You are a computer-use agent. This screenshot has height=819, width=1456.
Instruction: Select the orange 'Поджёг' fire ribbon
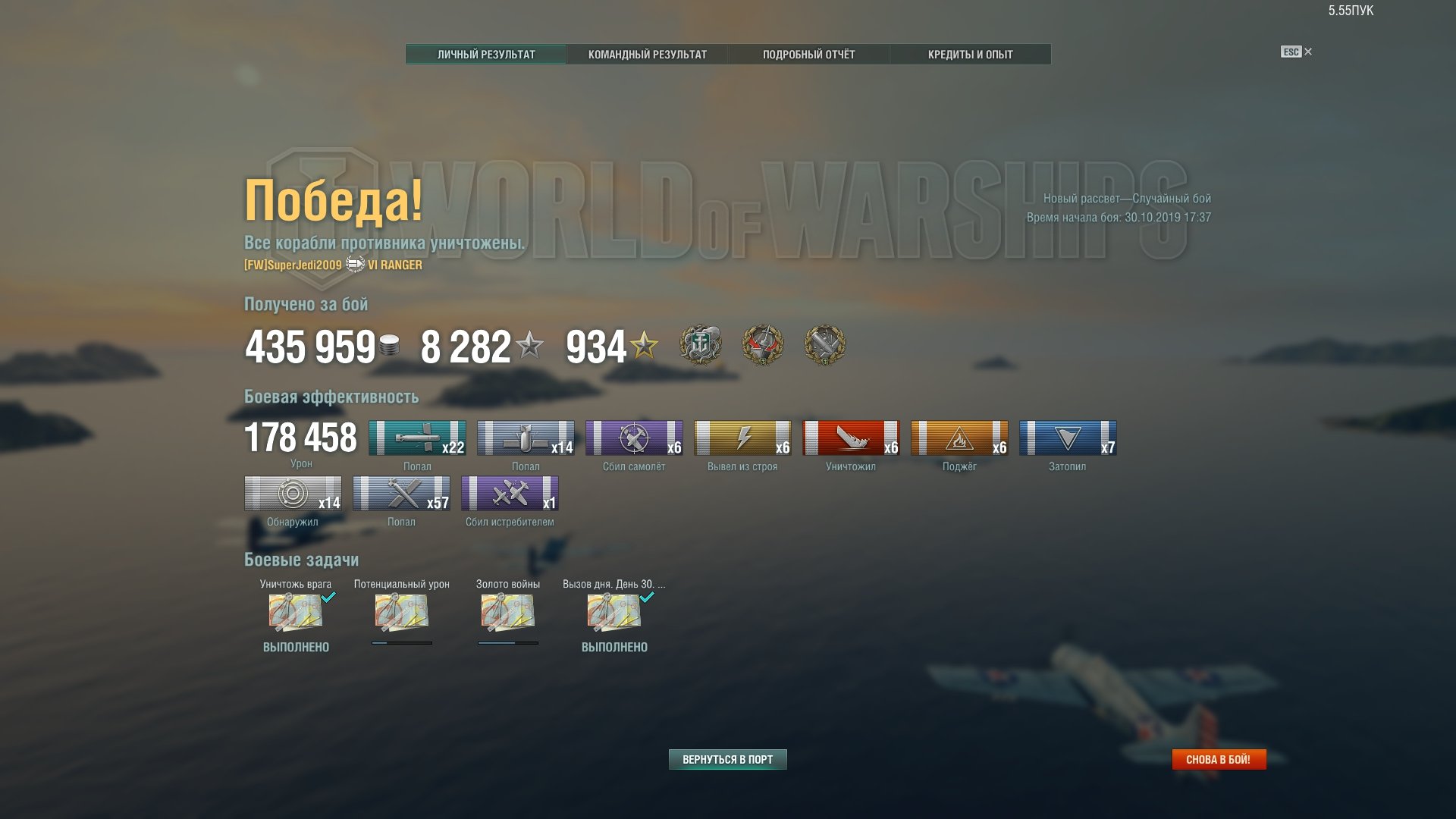tap(959, 438)
